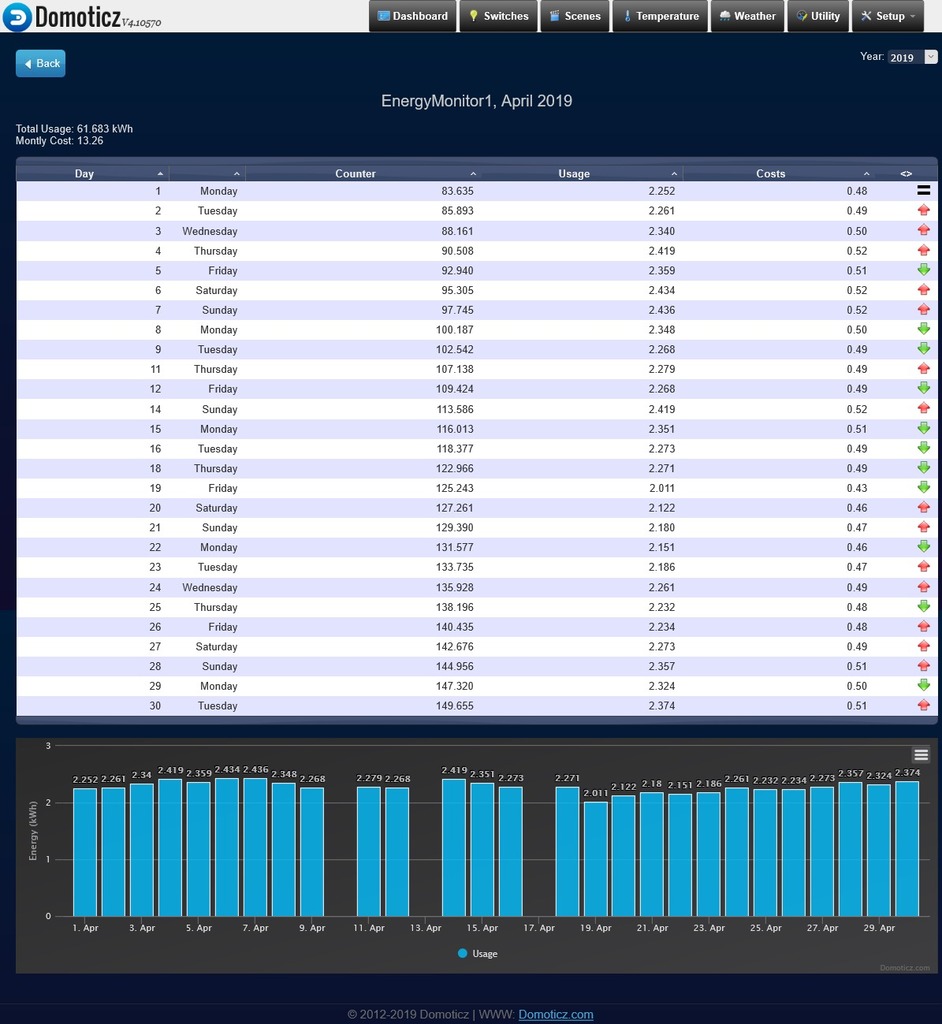The image size is (942, 1024).
Task: Click the green down arrow for day 22
Action: 923,547
